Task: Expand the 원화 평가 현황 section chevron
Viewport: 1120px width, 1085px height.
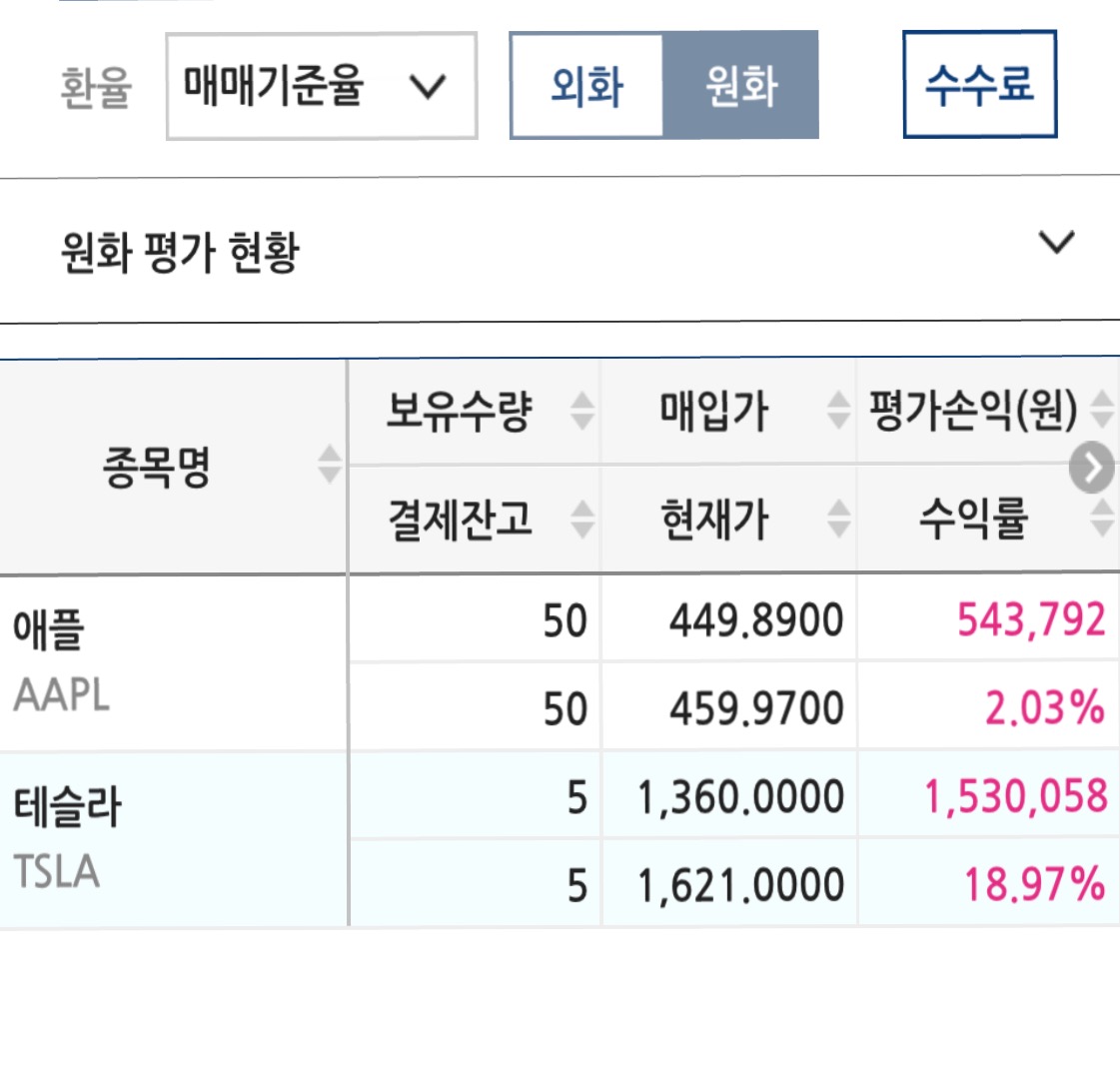Action: 1056,243
